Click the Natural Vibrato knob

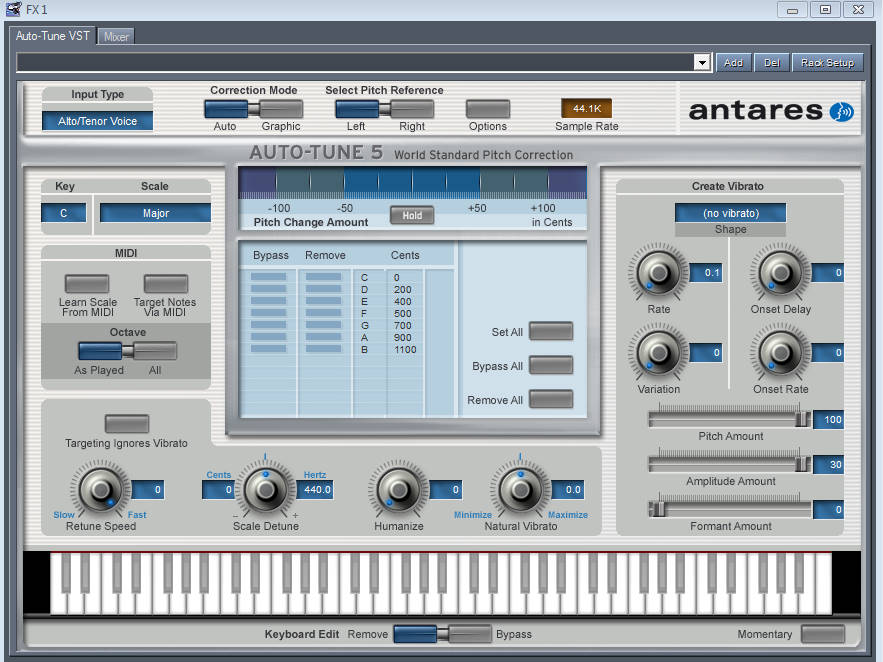point(521,489)
